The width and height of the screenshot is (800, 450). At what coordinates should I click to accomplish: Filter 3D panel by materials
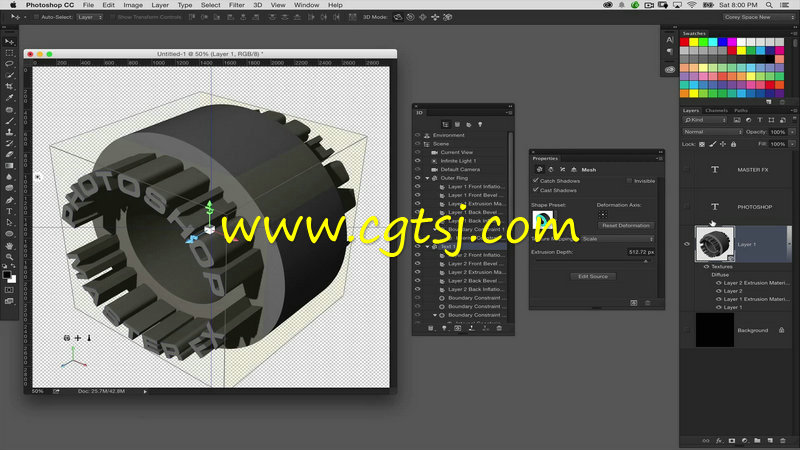click(x=468, y=124)
